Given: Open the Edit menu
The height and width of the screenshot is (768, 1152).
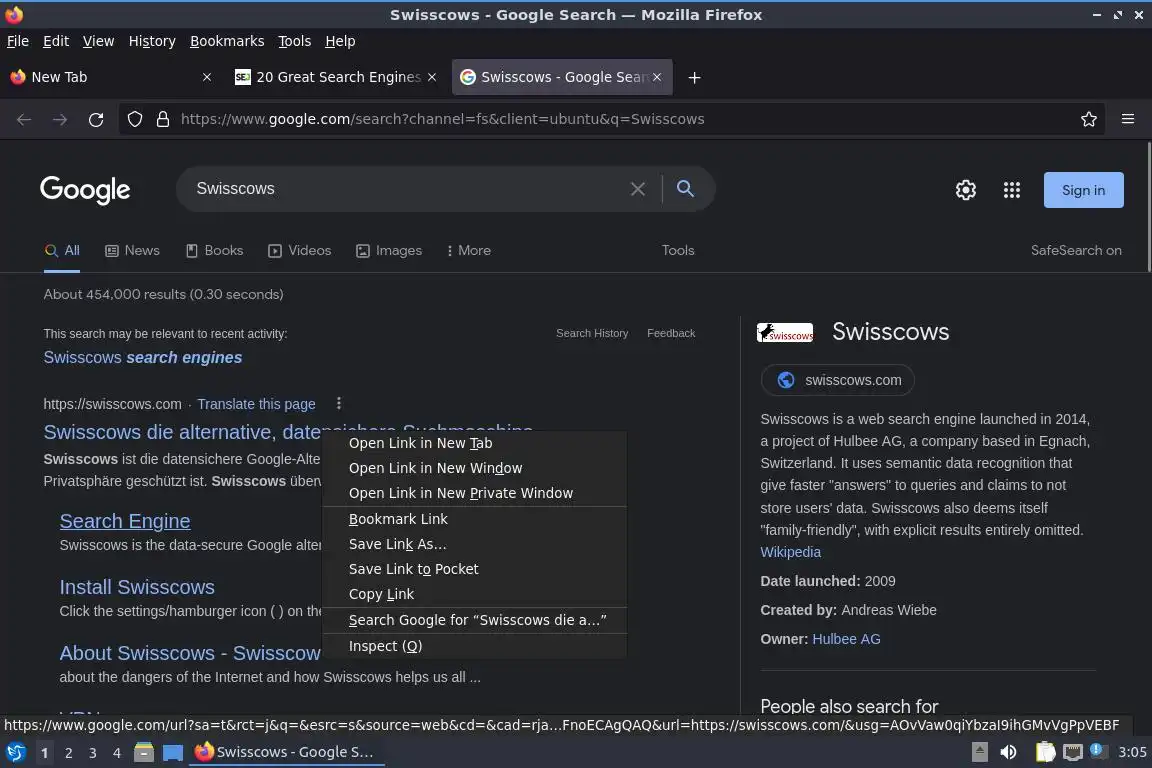Looking at the screenshot, I should coord(56,41).
